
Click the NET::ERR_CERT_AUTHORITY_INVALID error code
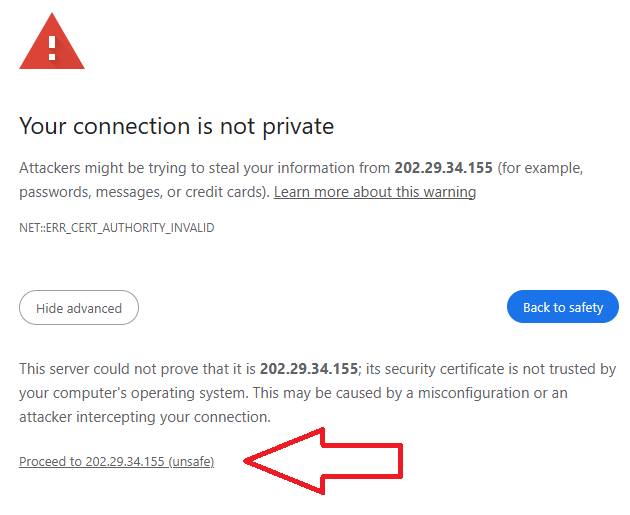click(116, 227)
